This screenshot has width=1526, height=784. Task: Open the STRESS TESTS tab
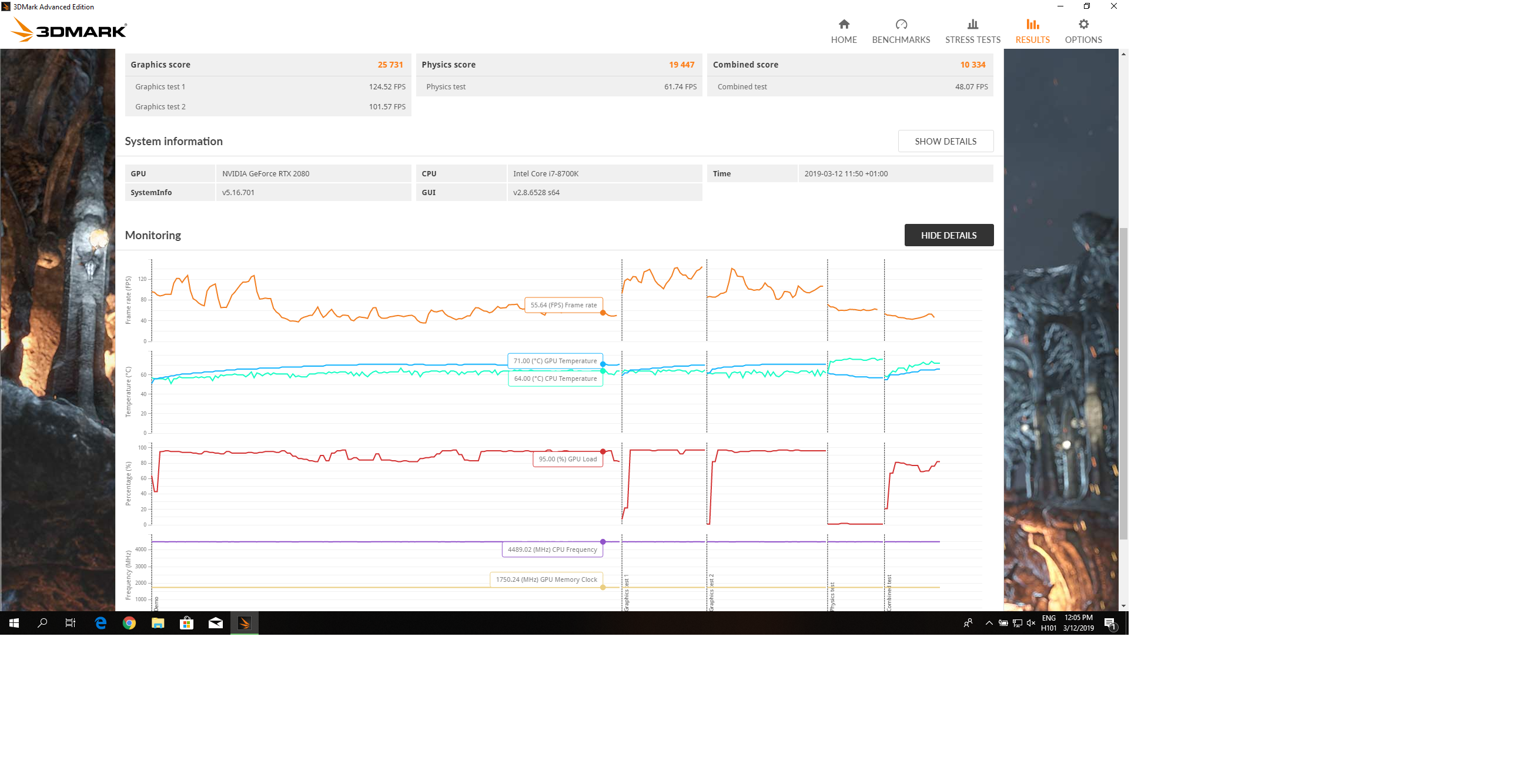tap(972, 31)
